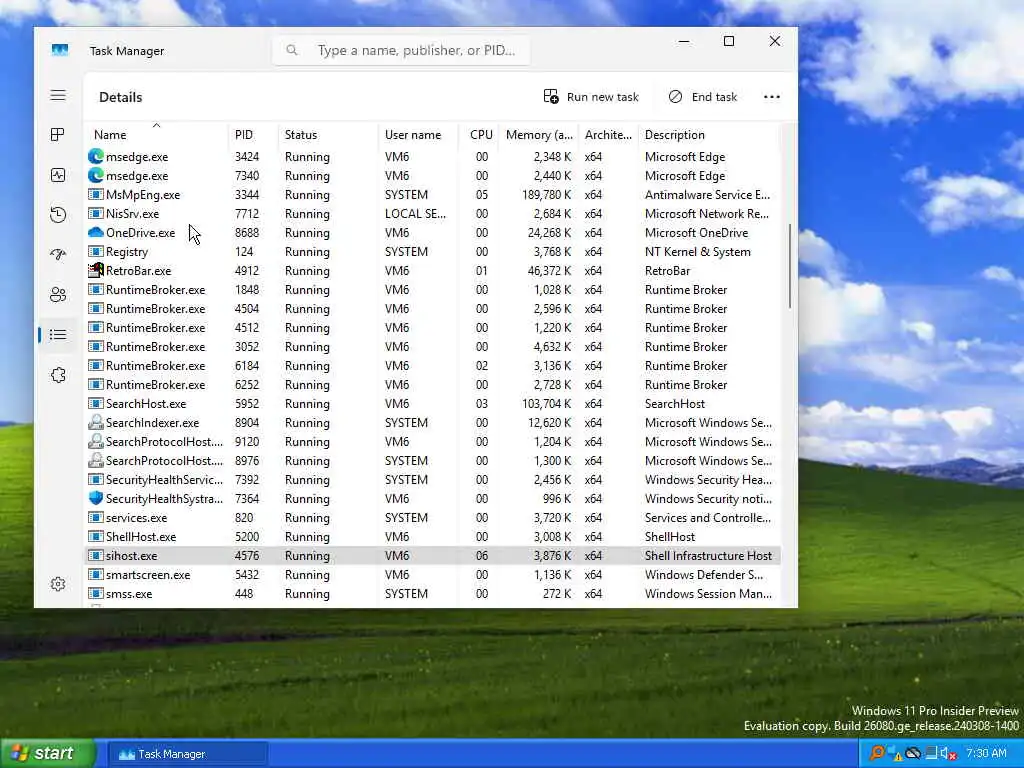Sort by the PID column header

click(x=253, y=135)
